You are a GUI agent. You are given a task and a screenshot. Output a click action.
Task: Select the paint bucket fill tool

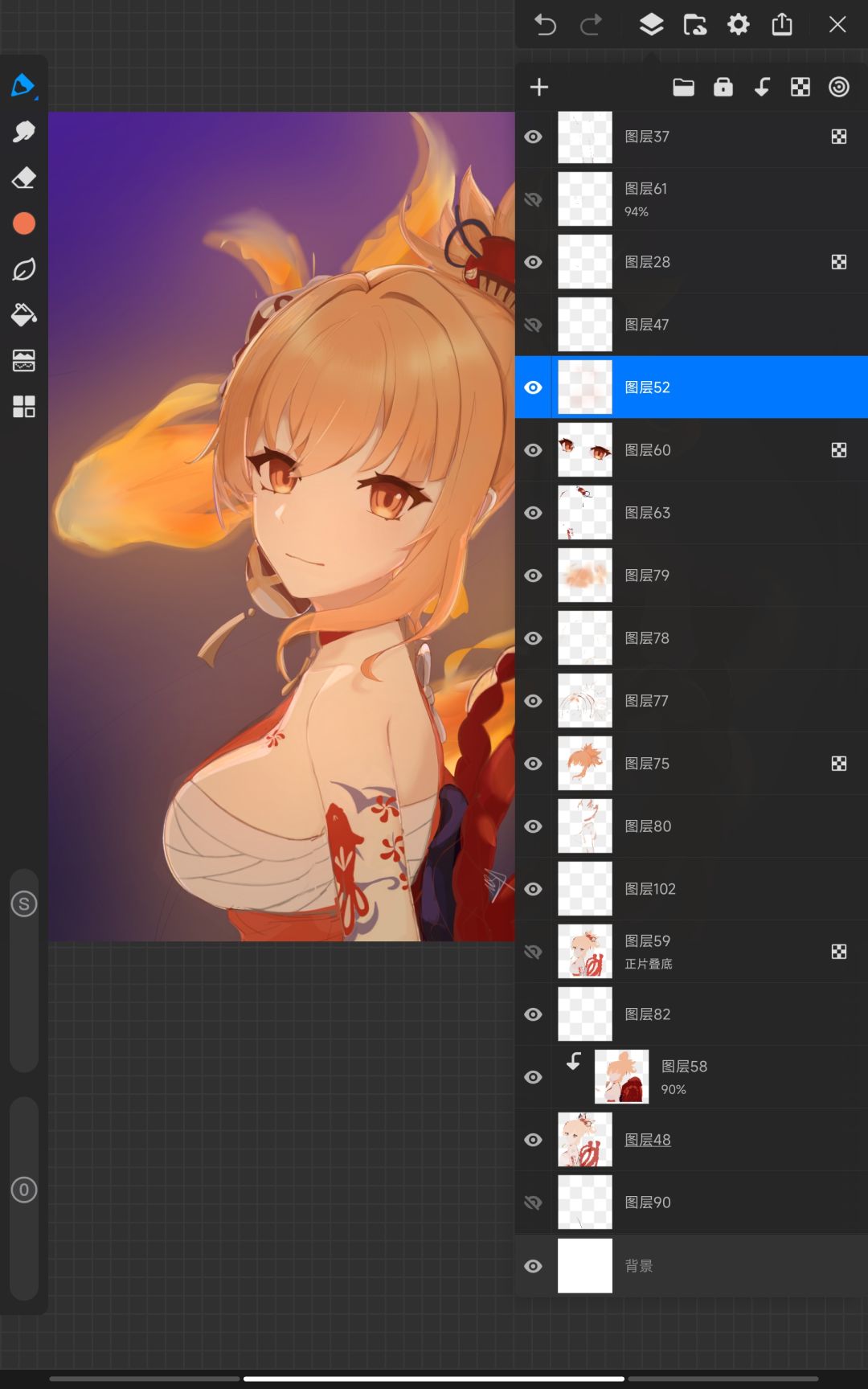tap(23, 315)
